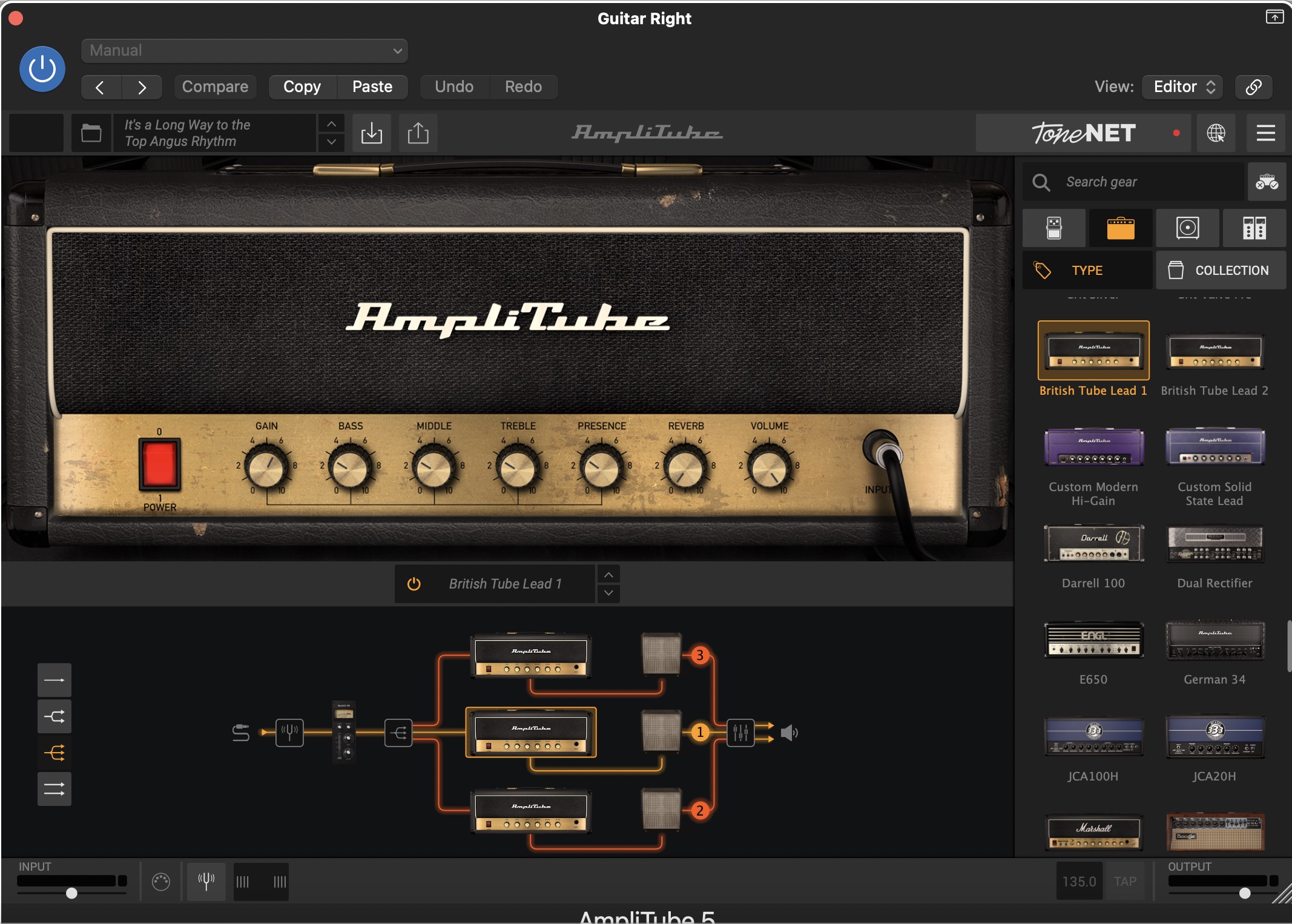Select previous amp model up chevron
The image size is (1292, 924).
point(608,575)
